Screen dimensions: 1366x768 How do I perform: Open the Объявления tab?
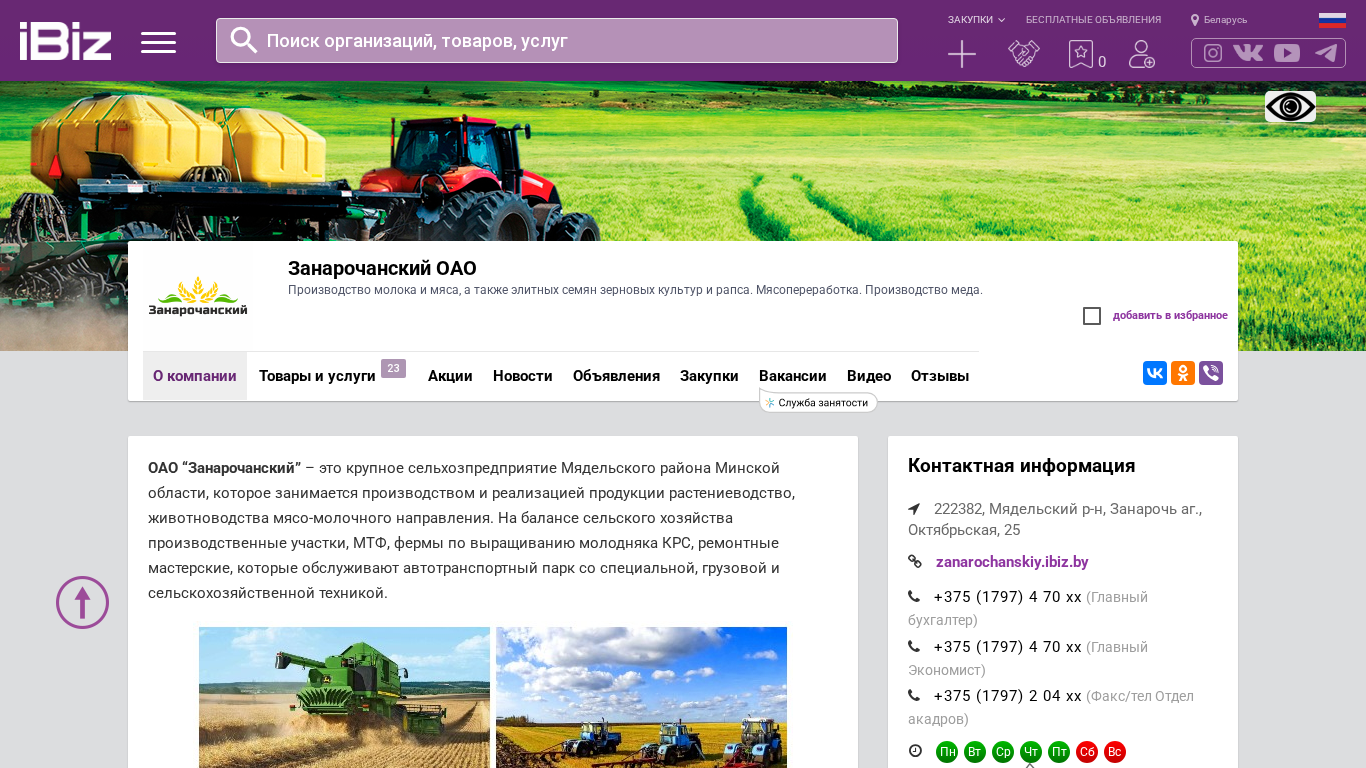tap(616, 376)
